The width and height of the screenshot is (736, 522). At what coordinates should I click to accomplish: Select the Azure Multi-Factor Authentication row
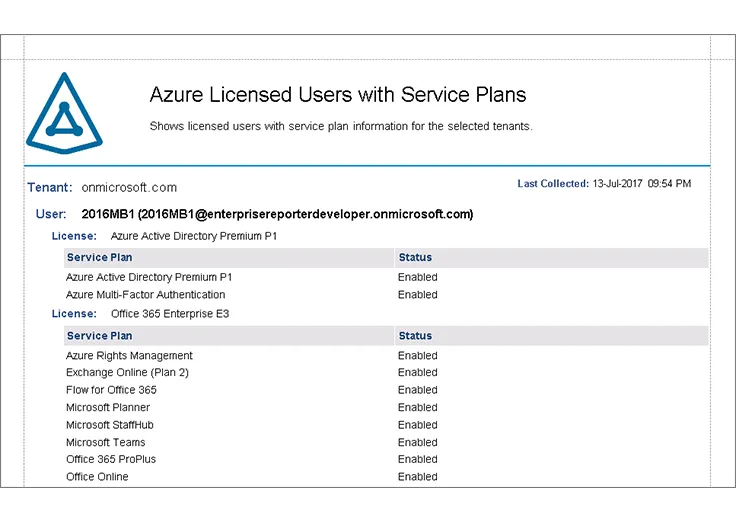coord(145,295)
